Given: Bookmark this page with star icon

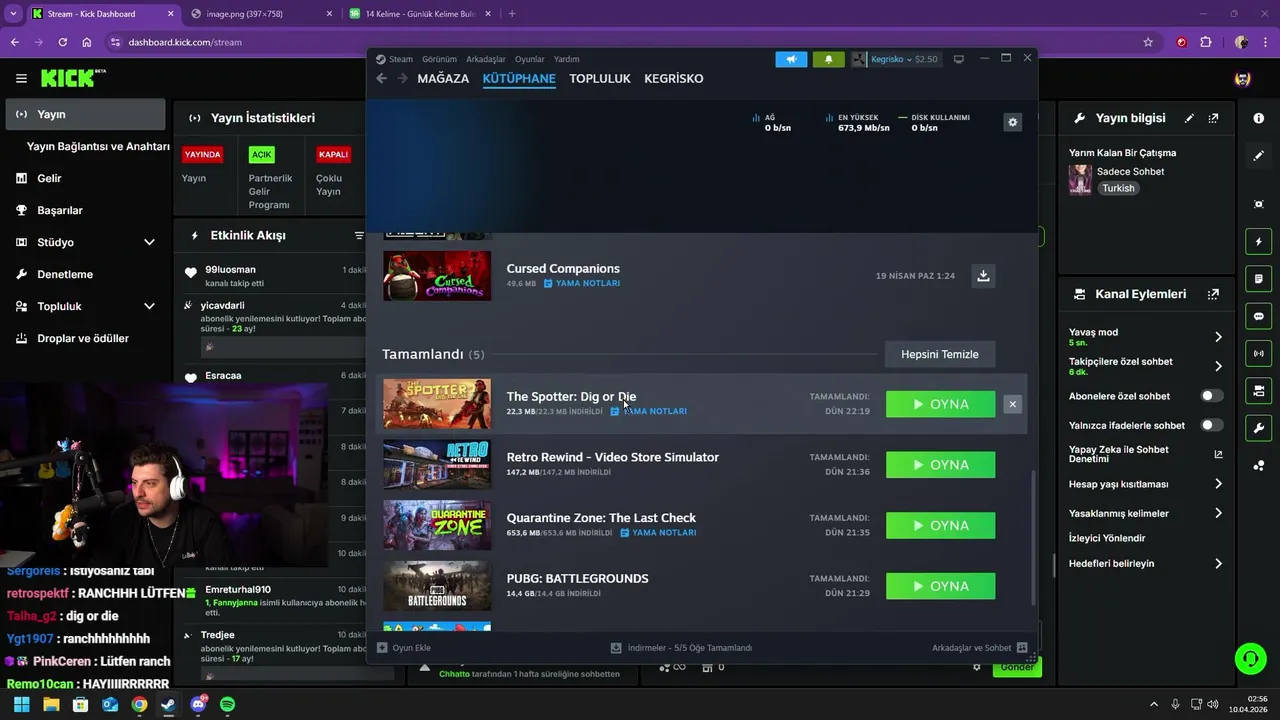Looking at the screenshot, I should click(1148, 42).
